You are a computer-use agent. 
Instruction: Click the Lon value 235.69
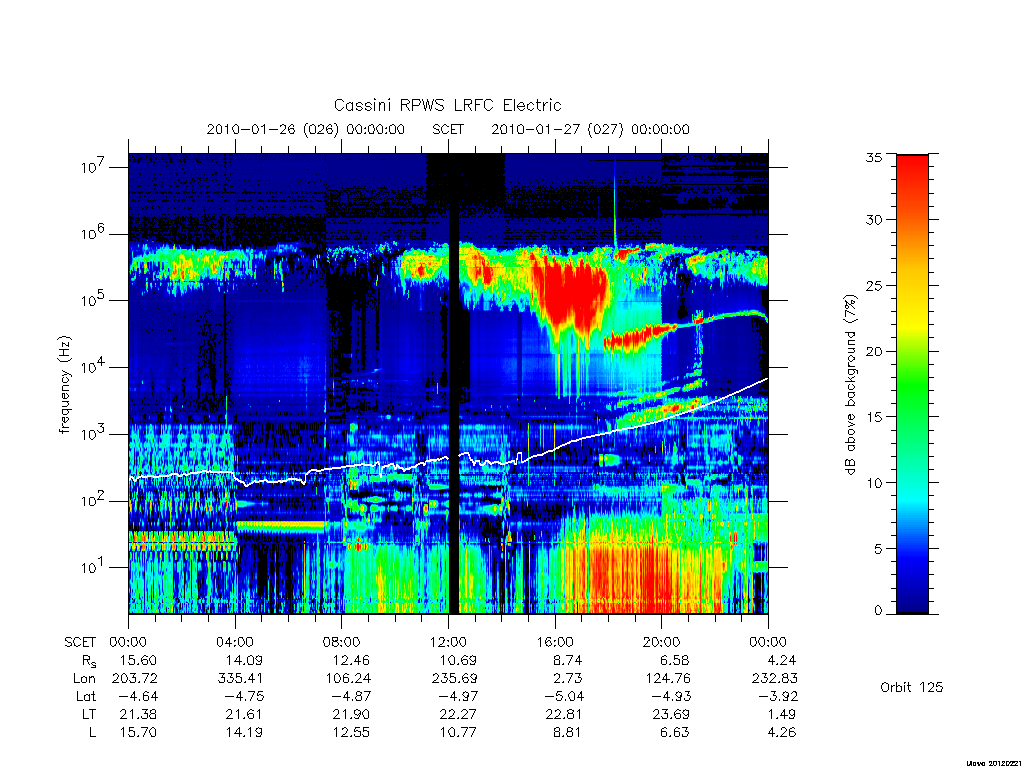point(455,679)
